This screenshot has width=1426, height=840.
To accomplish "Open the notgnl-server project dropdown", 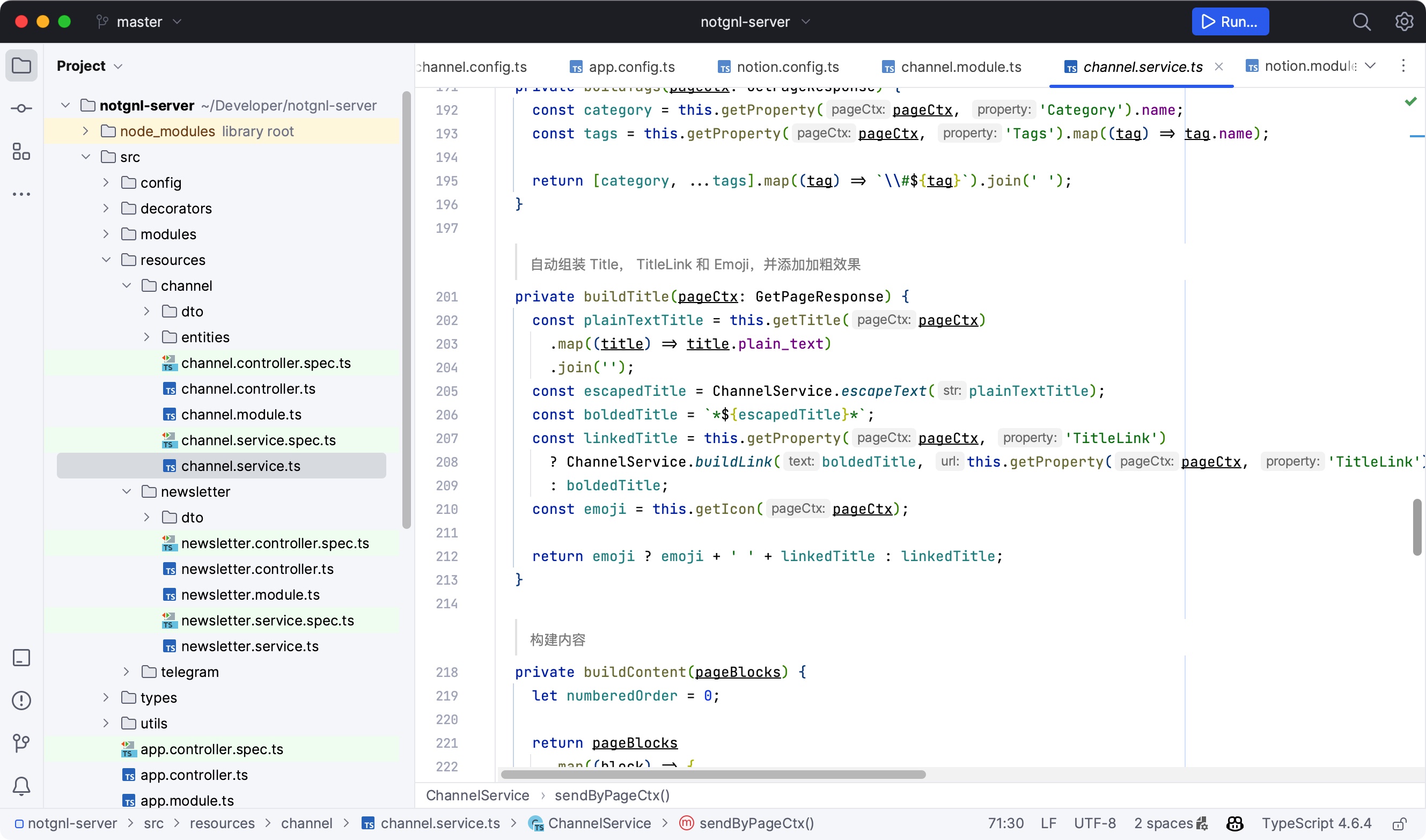I will pyautogui.click(x=755, y=21).
